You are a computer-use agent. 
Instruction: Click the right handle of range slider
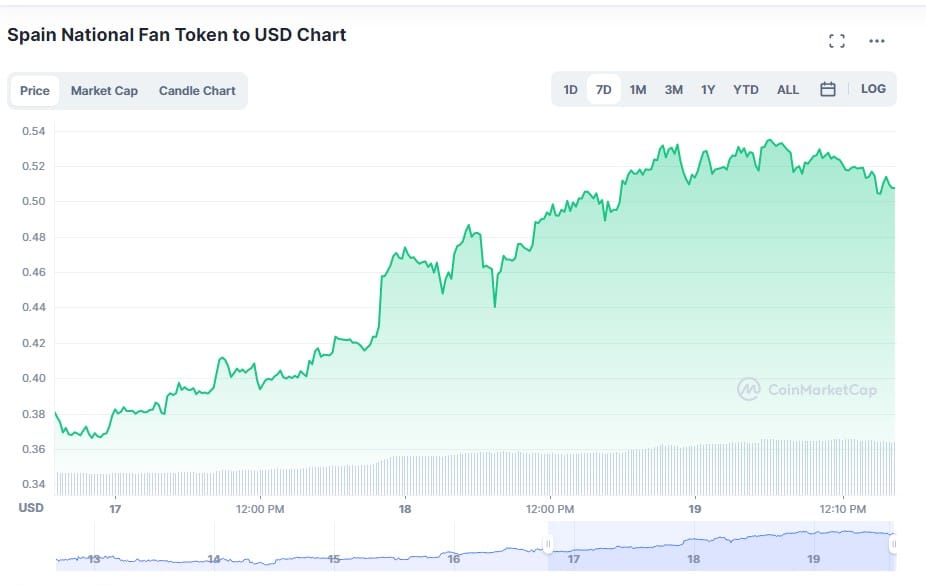893,545
